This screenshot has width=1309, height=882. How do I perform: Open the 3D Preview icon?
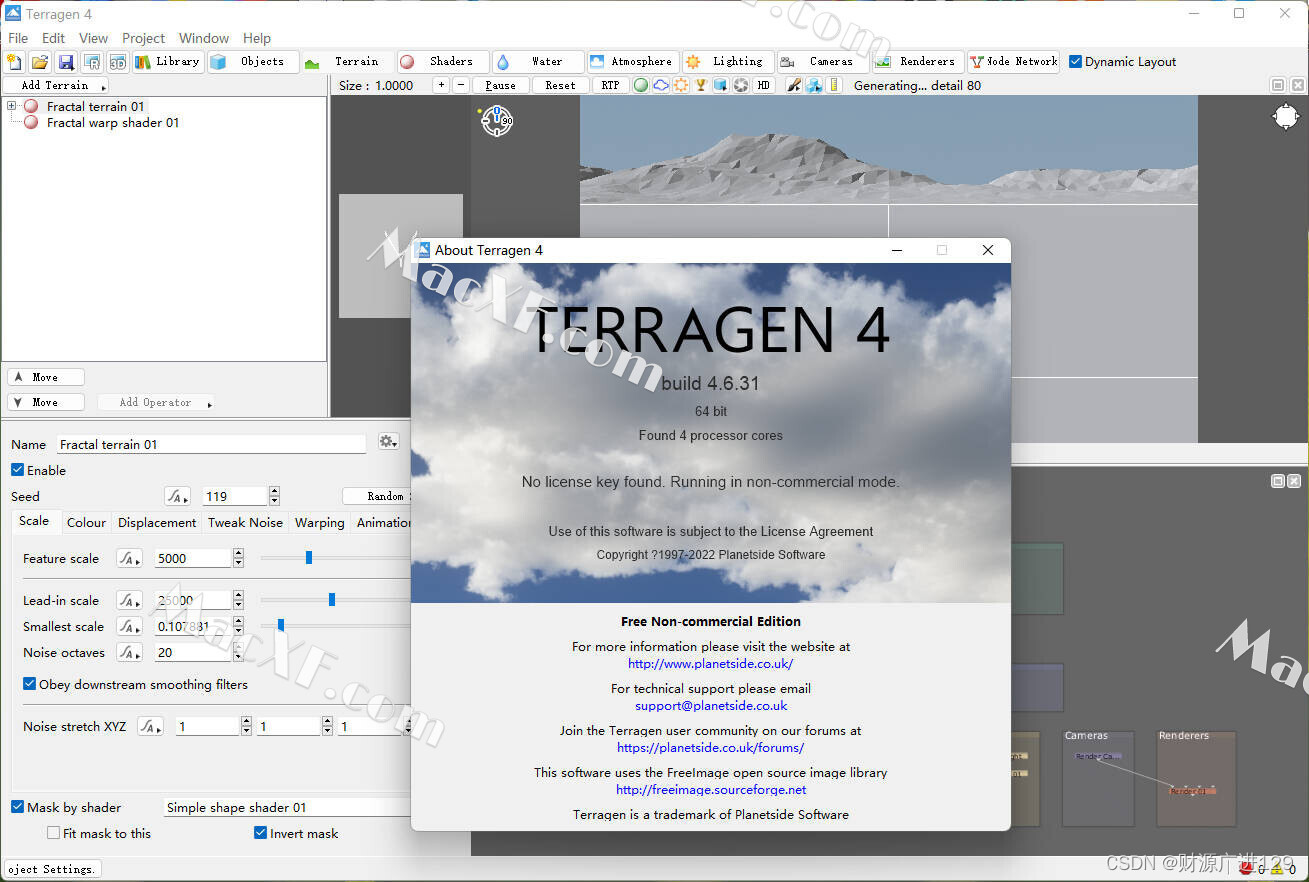tap(118, 62)
